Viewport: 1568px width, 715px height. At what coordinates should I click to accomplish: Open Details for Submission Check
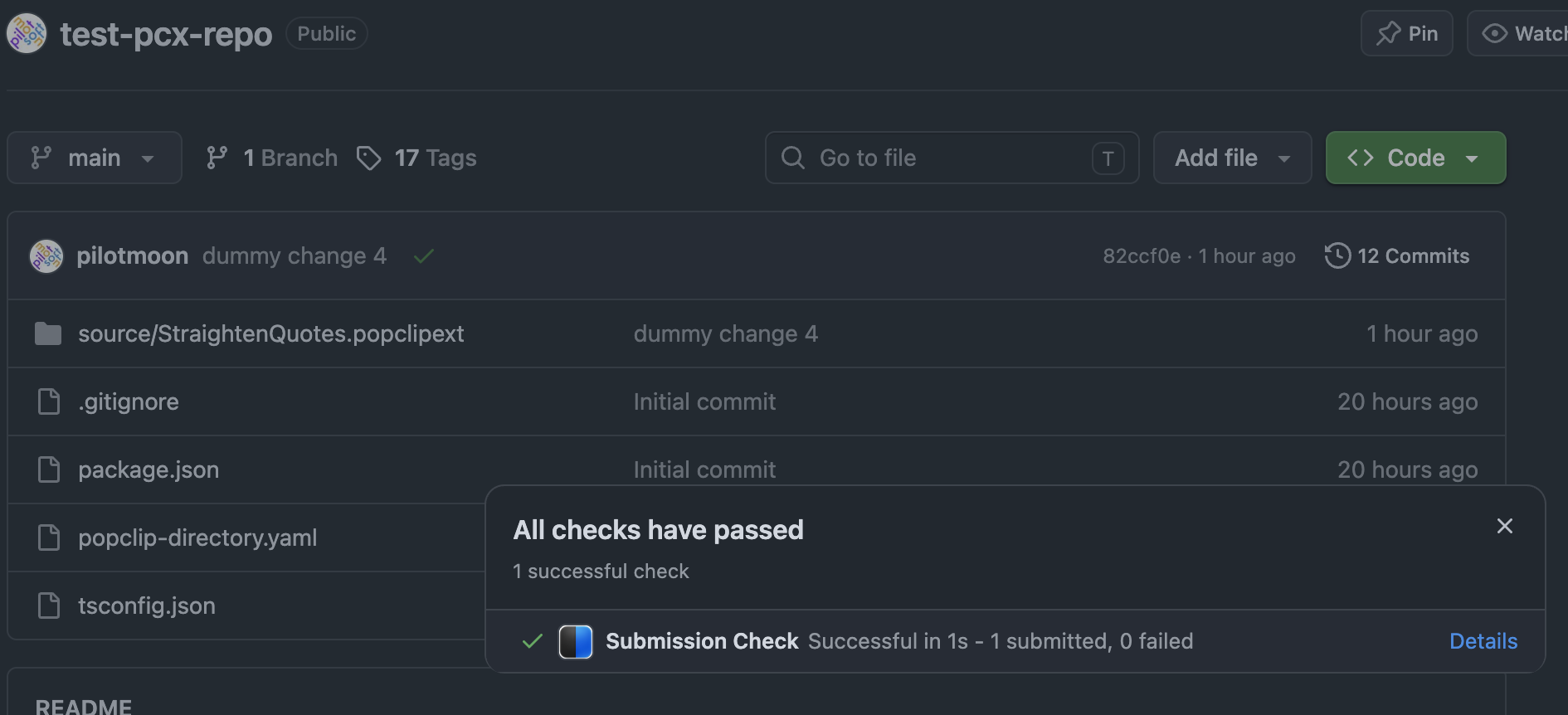coord(1483,641)
